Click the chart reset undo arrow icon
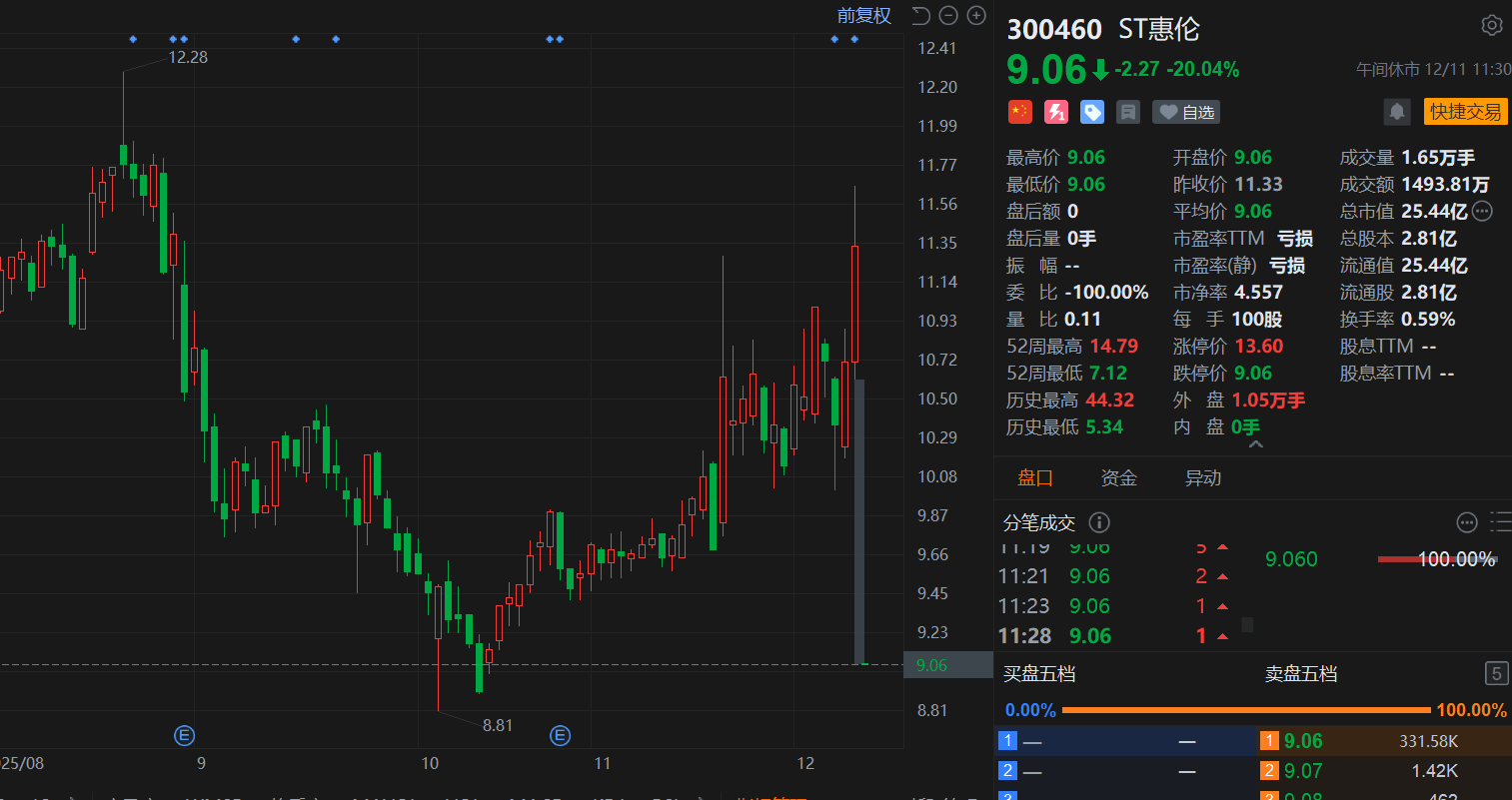 (x=921, y=16)
